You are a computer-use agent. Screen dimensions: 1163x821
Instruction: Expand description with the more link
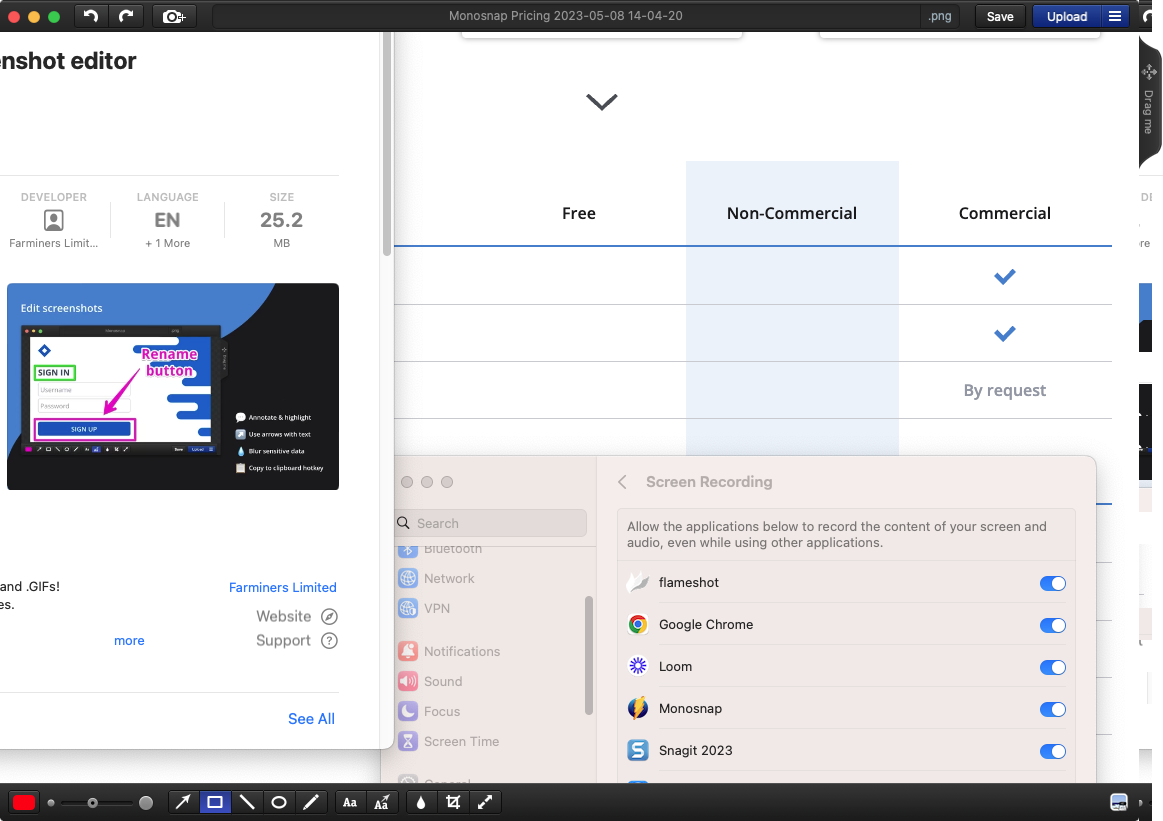(x=129, y=641)
